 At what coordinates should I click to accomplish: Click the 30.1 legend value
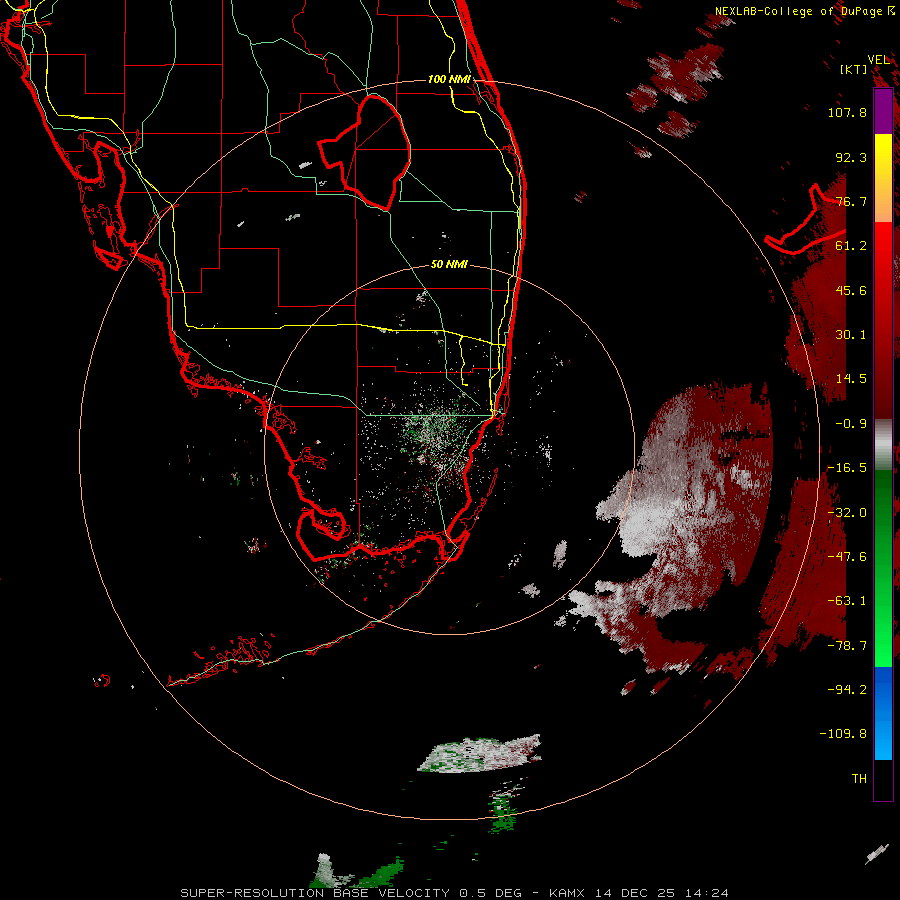click(851, 335)
